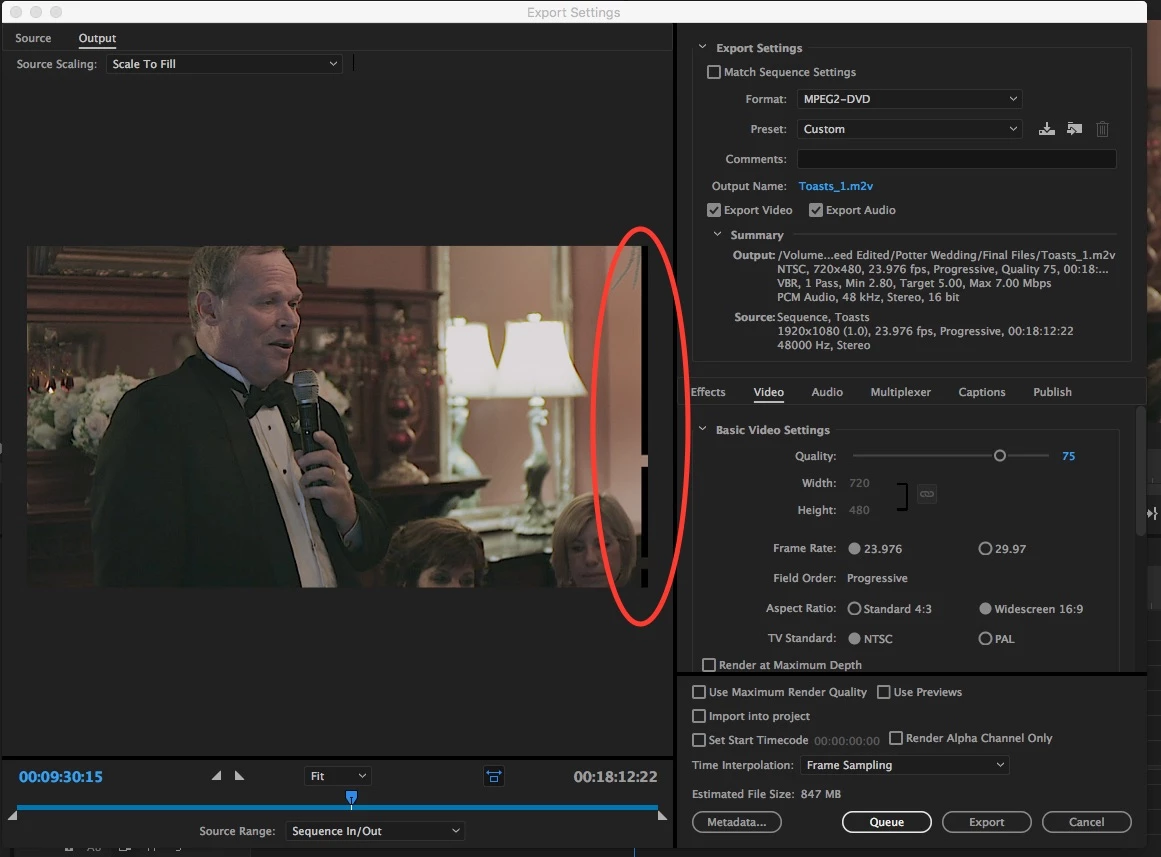Enable Render at Maximum Depth
1161x857 pixels.
(709, 664)
